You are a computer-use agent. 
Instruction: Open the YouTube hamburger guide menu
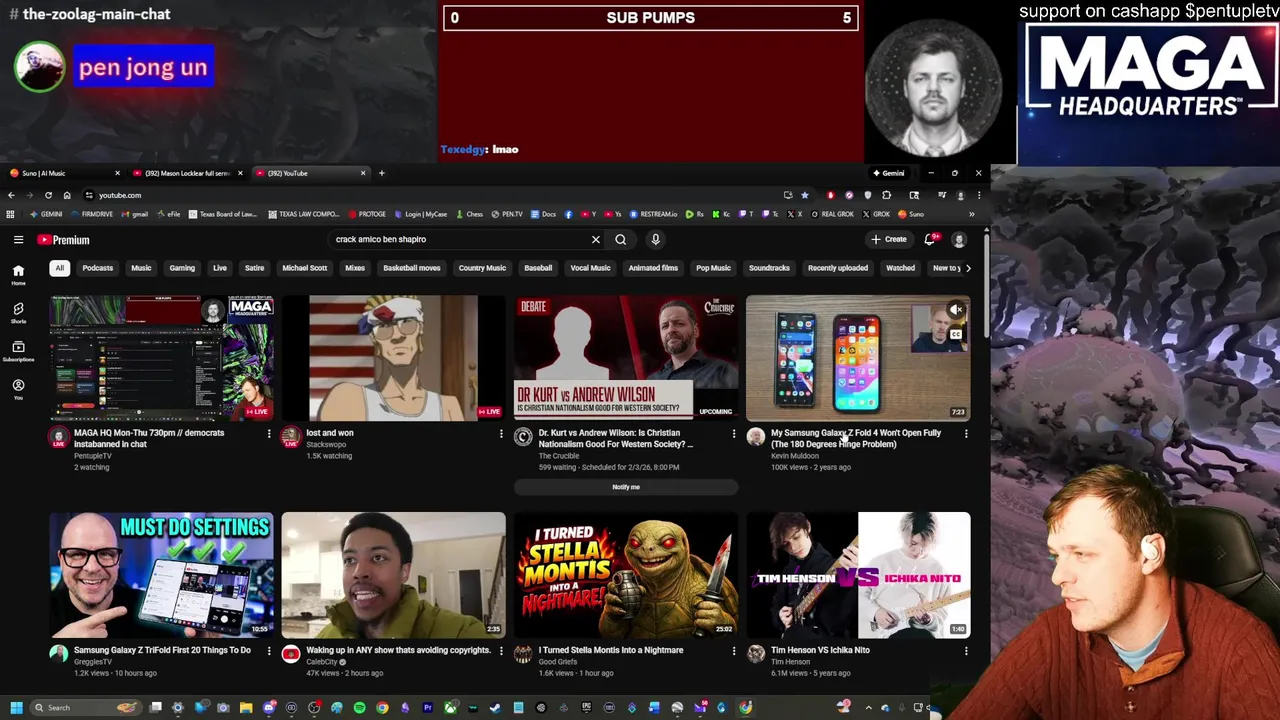pyautogui.click(x=18, y=240)
